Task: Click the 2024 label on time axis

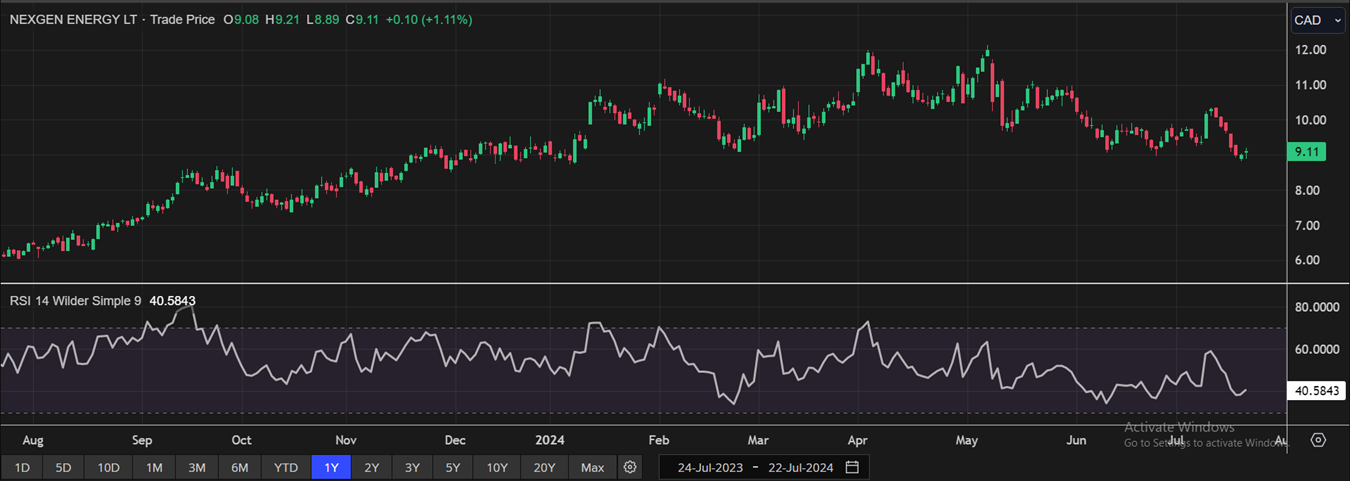Action: [x=550, y=440]
